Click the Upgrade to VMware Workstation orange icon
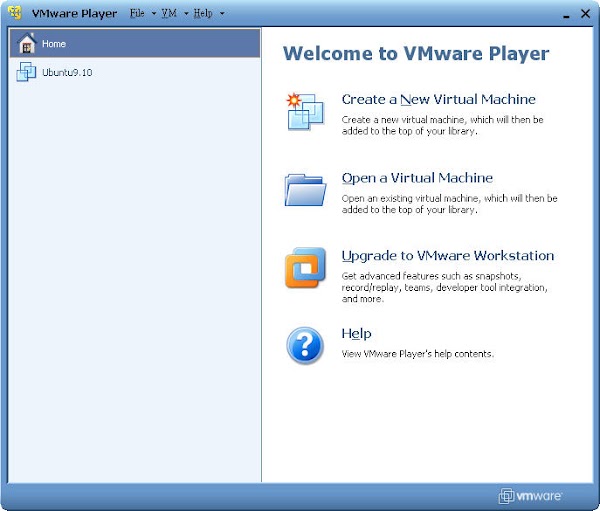Screen dimensions: 600x511 coord(305,267)
